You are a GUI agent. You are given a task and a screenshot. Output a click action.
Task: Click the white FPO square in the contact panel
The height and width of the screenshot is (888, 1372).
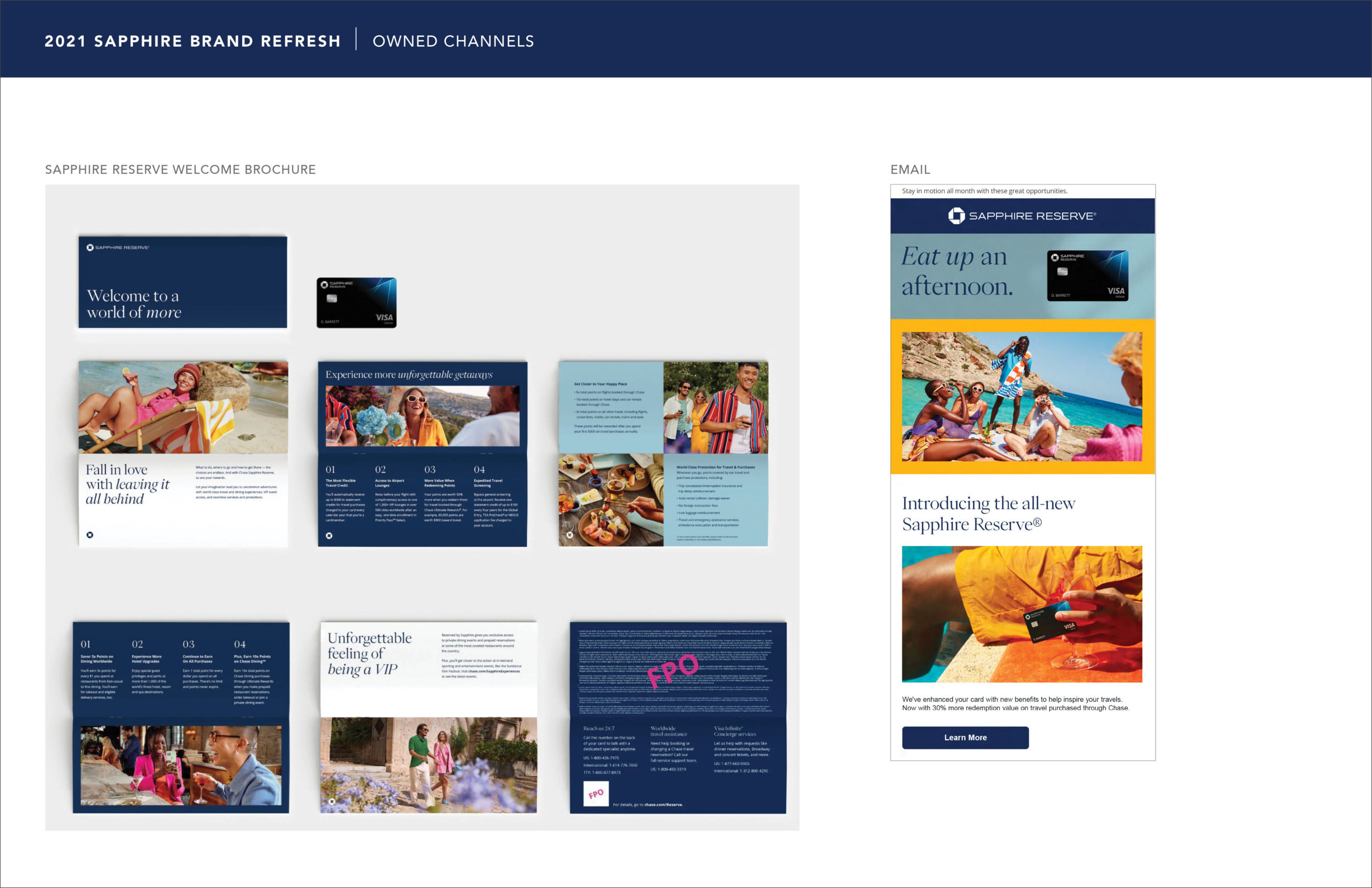click(596, 794)
